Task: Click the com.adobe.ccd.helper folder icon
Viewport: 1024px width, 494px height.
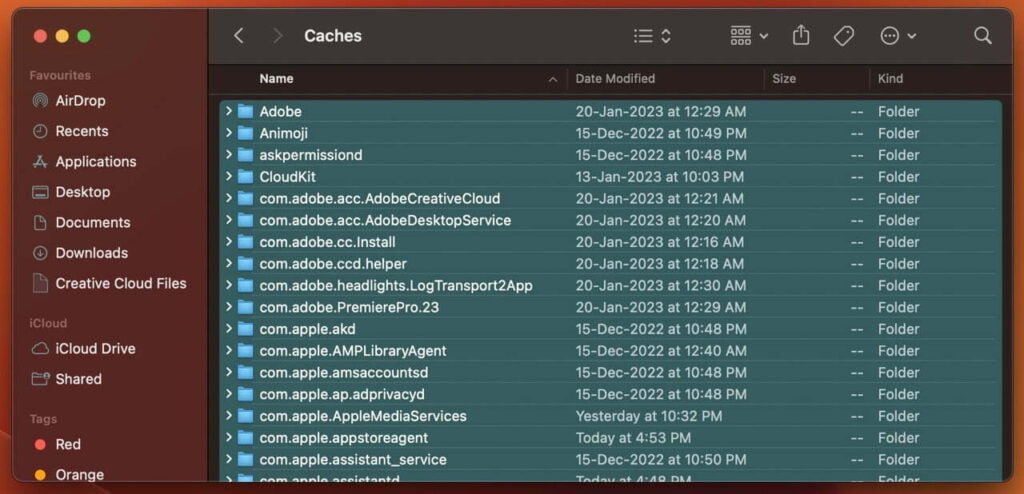Action: [x=246, y=264]
